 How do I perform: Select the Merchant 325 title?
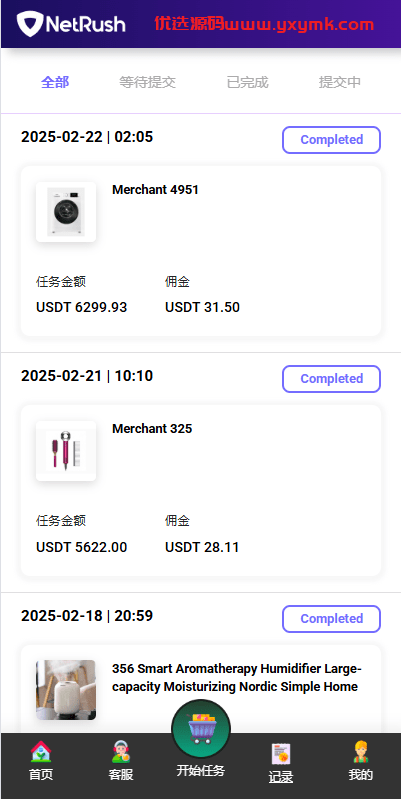pos(152,429)
